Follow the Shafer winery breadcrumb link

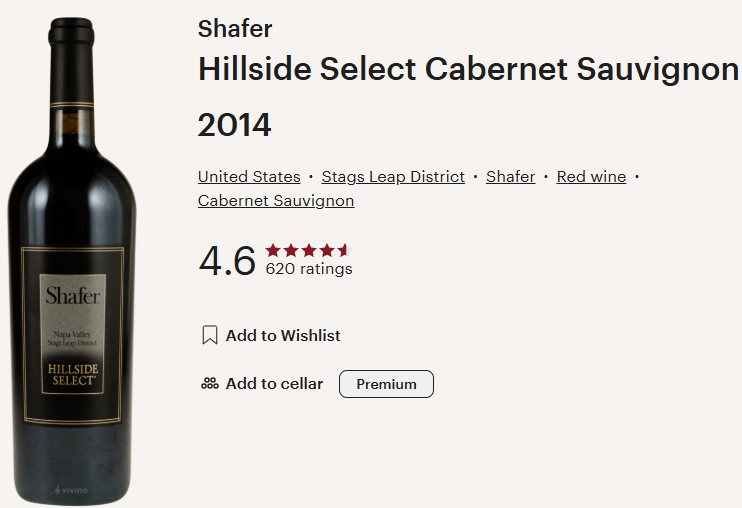(x=510, y=176)
